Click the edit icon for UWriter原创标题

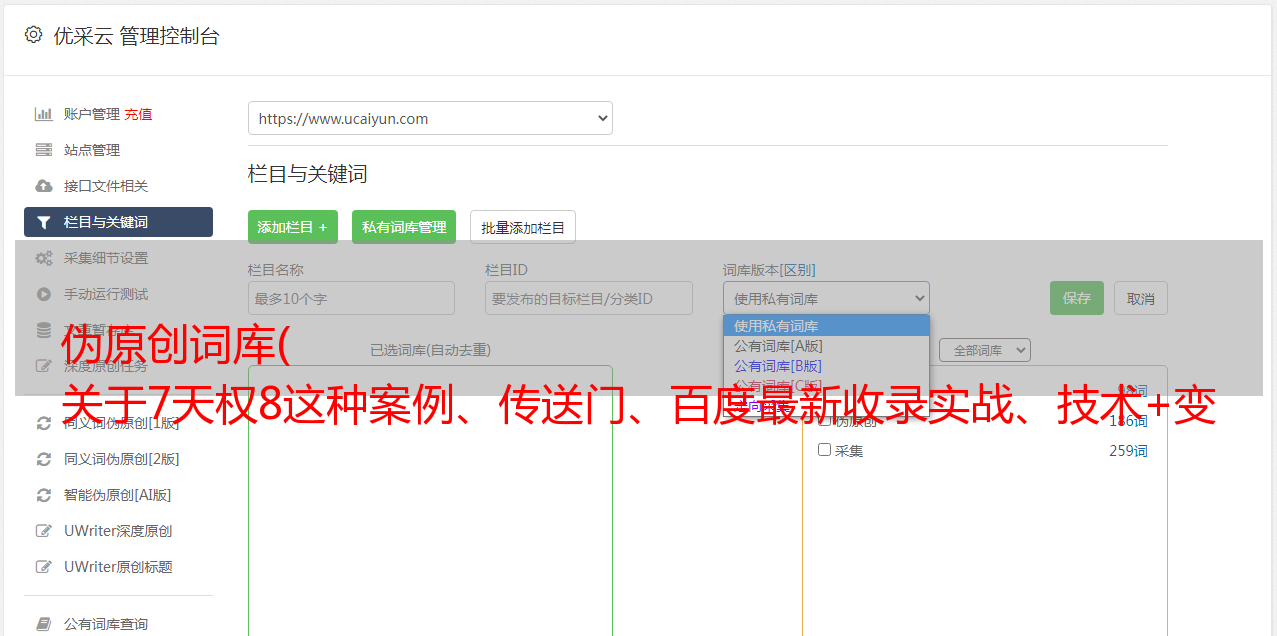click(x=44, y=567)
